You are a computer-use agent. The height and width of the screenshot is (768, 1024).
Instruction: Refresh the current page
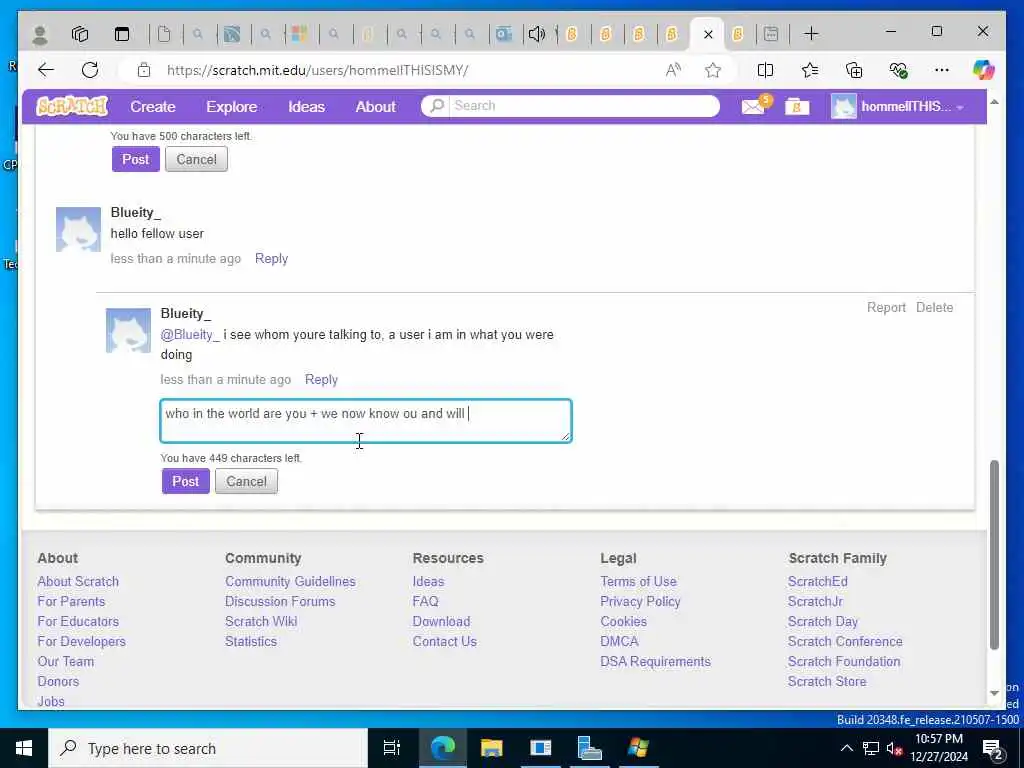90,70
